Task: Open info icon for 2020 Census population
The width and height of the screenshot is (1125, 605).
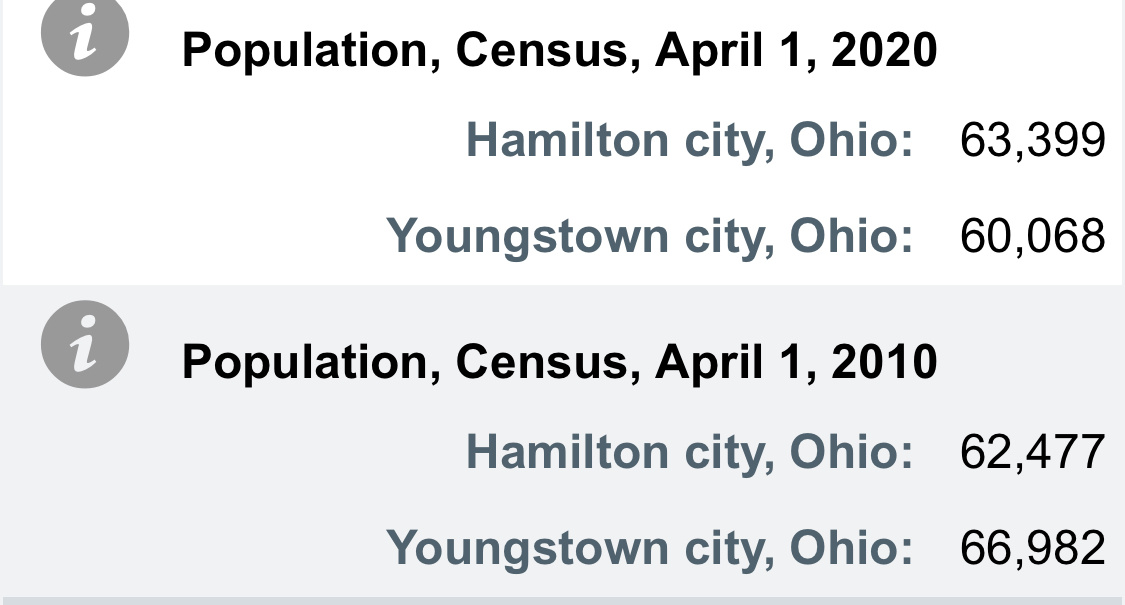Action: 85,33
